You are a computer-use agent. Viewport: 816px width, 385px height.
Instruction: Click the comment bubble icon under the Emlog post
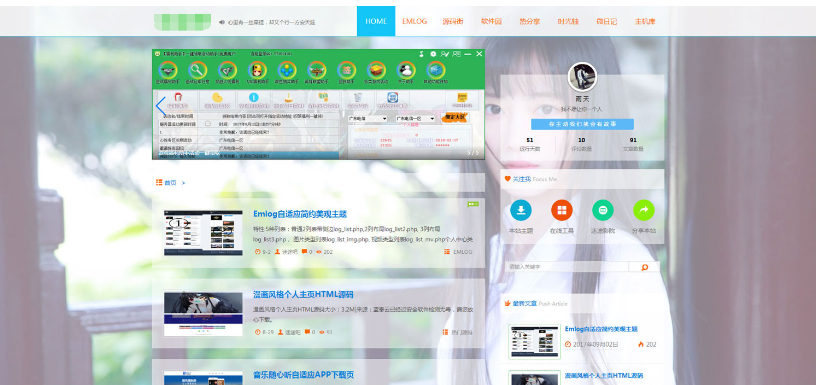tap(304, 252)
